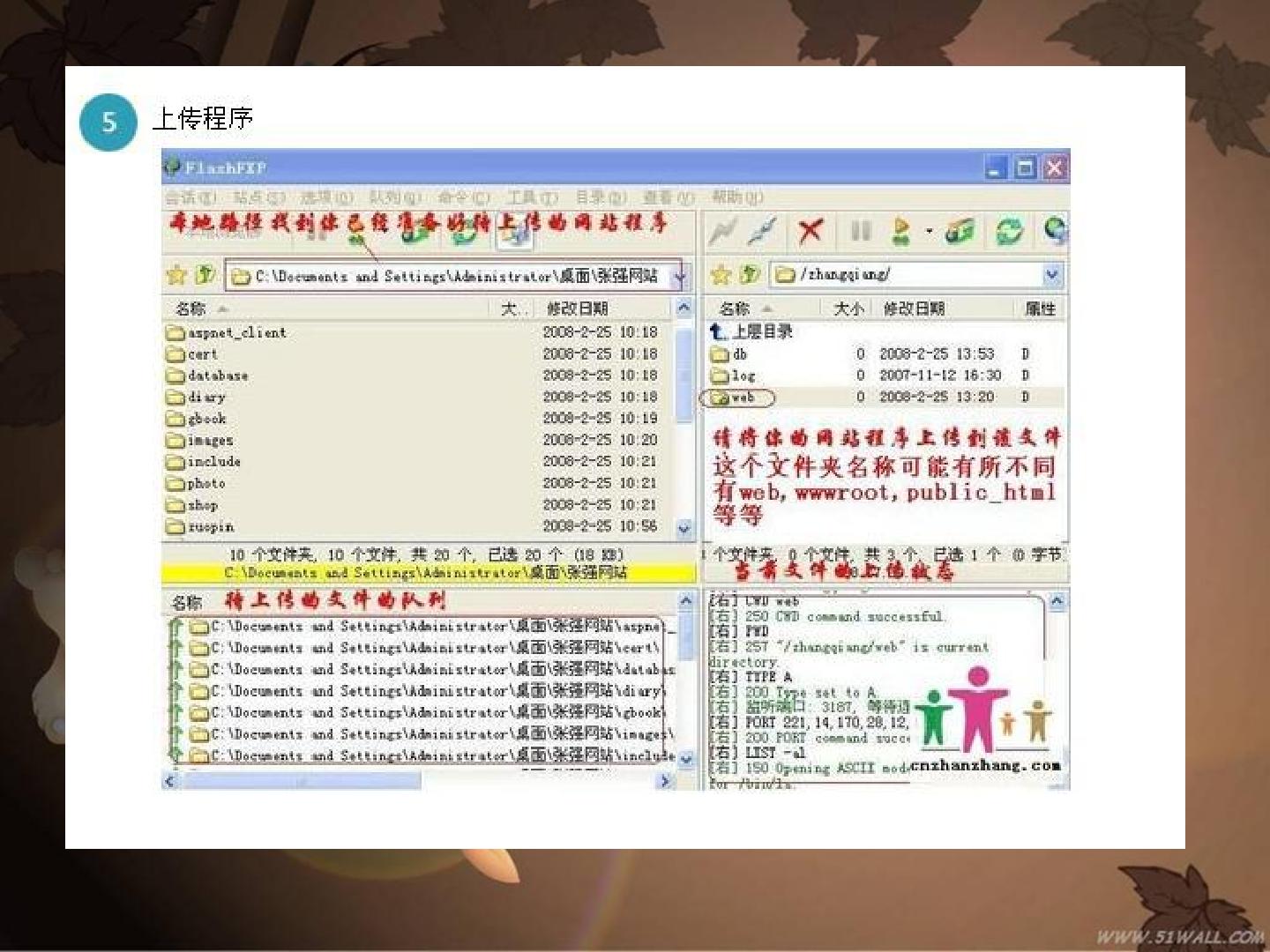Click the log line '250 CWD command successful'
Screen dimensions: 1270x952
click(x=827, y=616)
